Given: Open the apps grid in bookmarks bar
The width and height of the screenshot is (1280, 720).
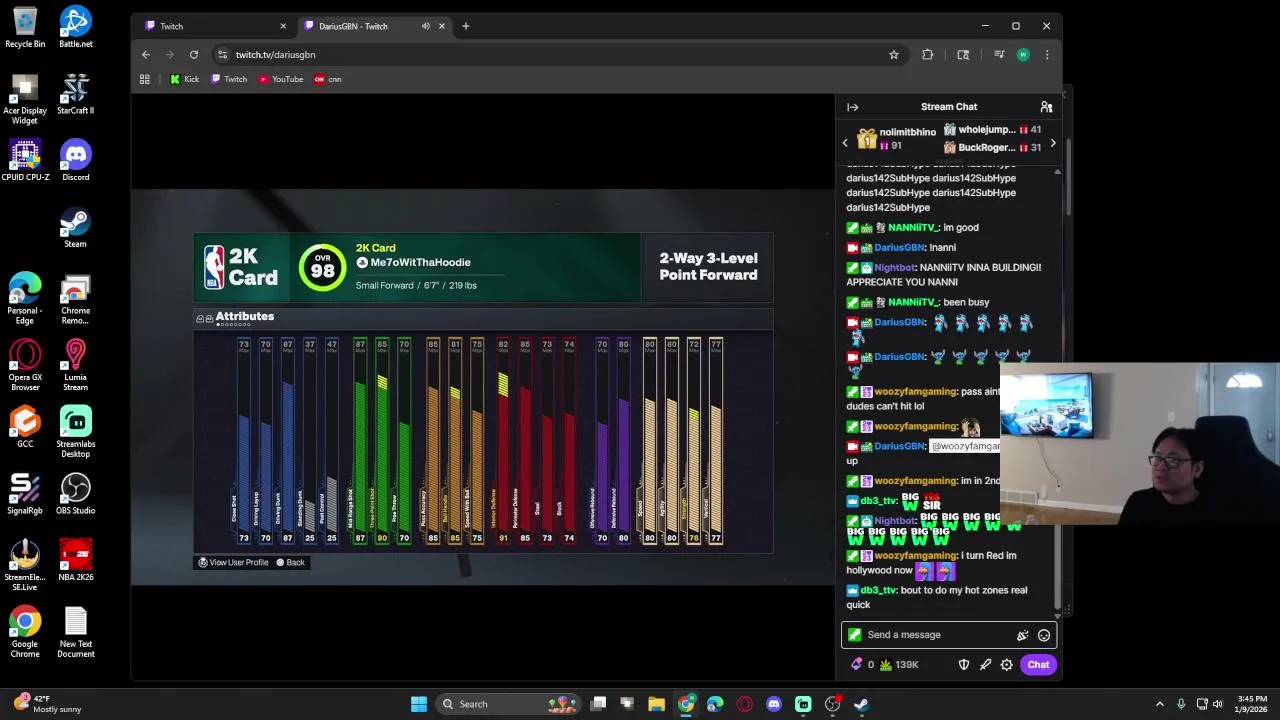Looking at the screenshot, I should (x=145, y=79).
